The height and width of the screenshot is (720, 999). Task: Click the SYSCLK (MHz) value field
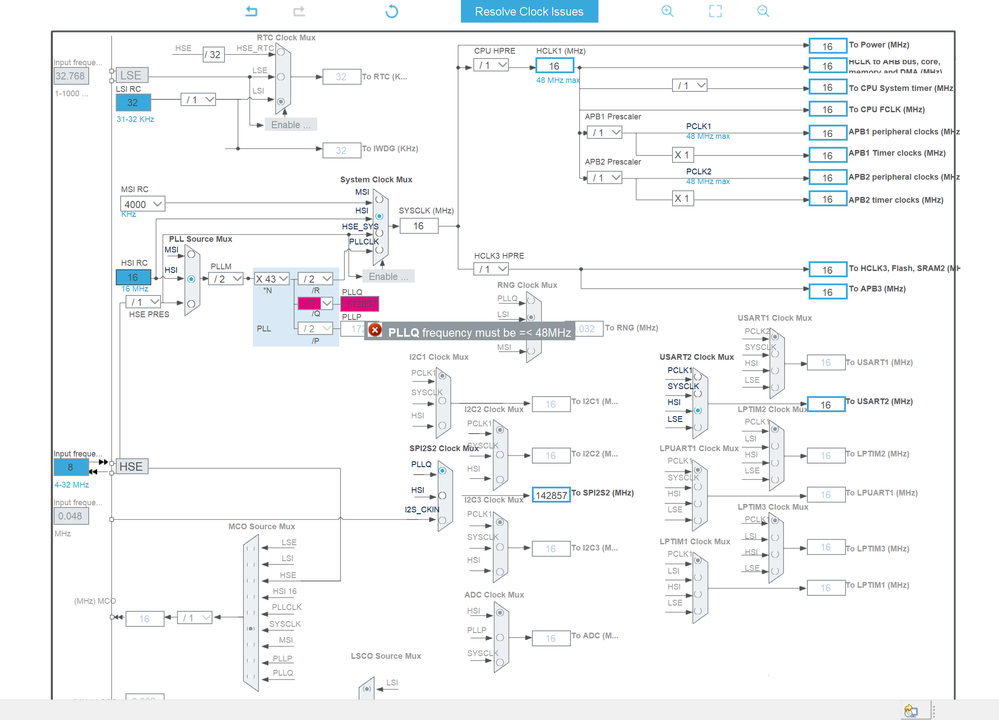point(419,226)
